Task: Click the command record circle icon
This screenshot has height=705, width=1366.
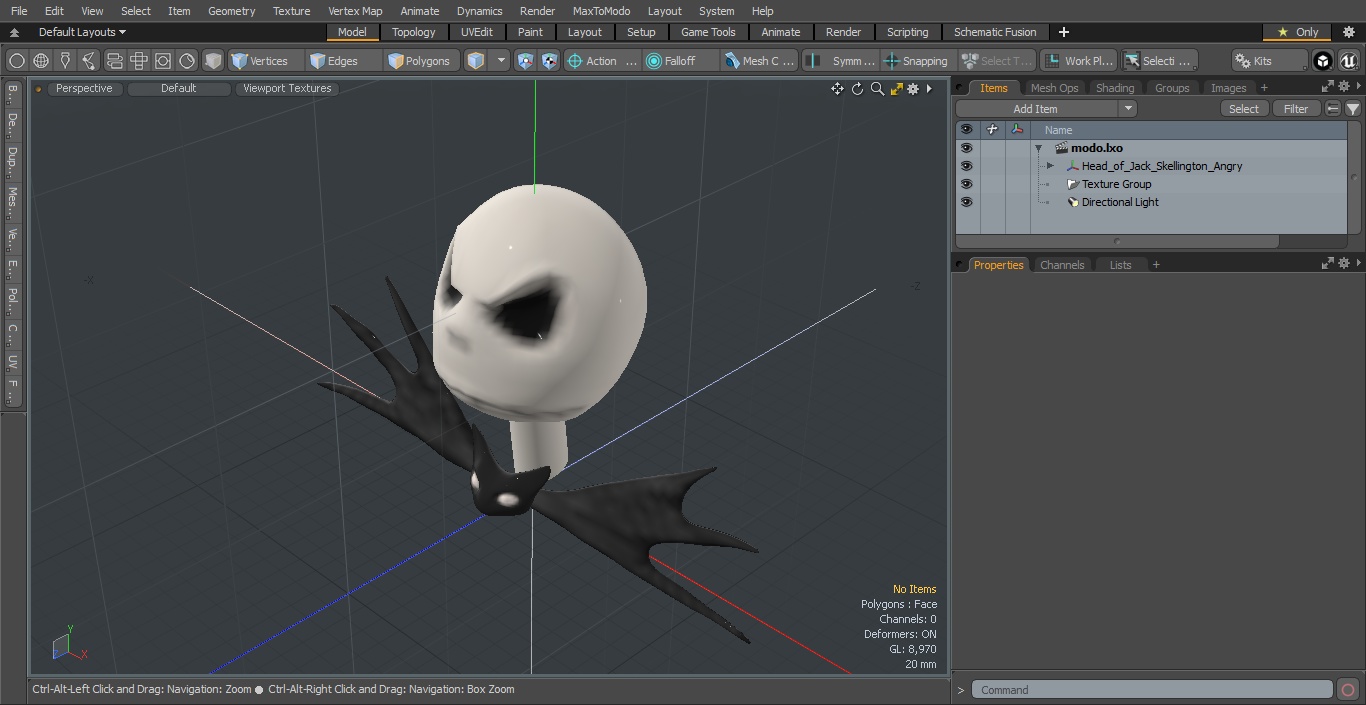Action: pos(1347,690)
